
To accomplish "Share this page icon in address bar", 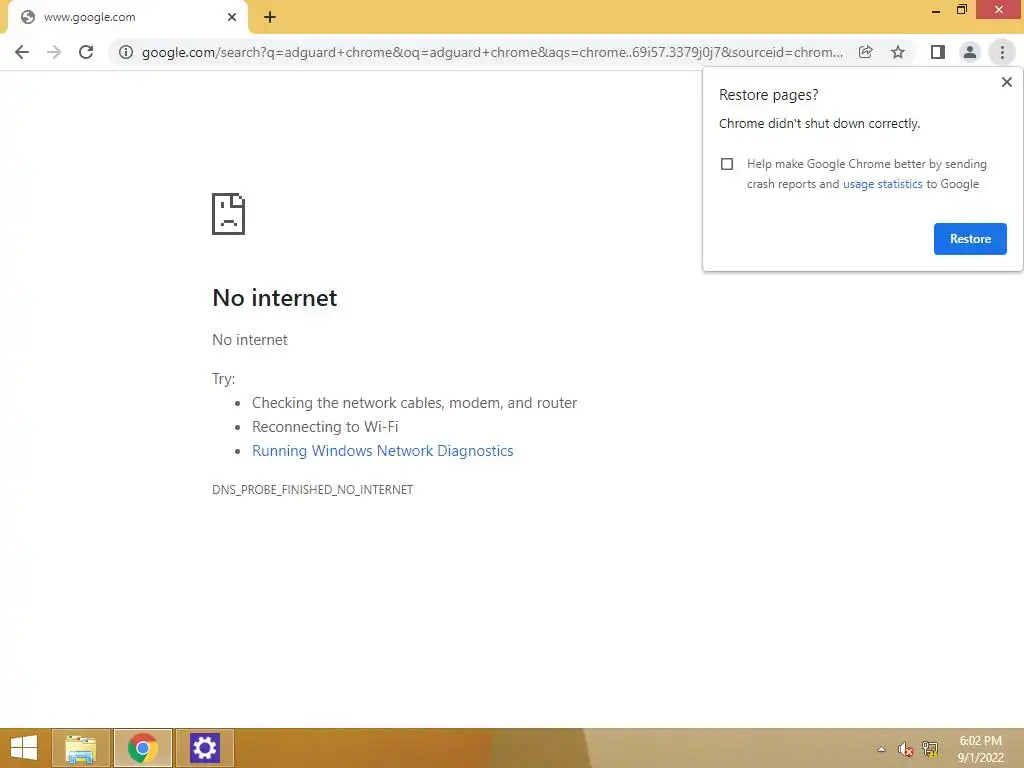I will click(x=865, y=52).
